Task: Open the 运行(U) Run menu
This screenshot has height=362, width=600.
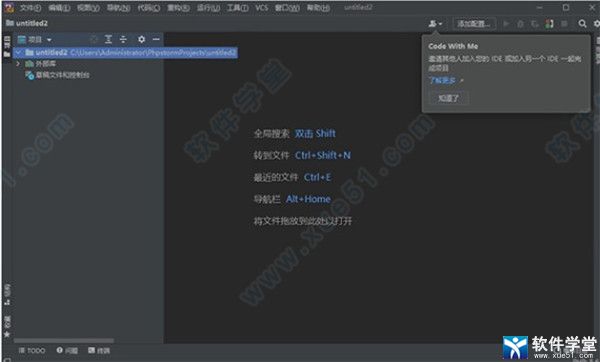Action: point(208,8)
